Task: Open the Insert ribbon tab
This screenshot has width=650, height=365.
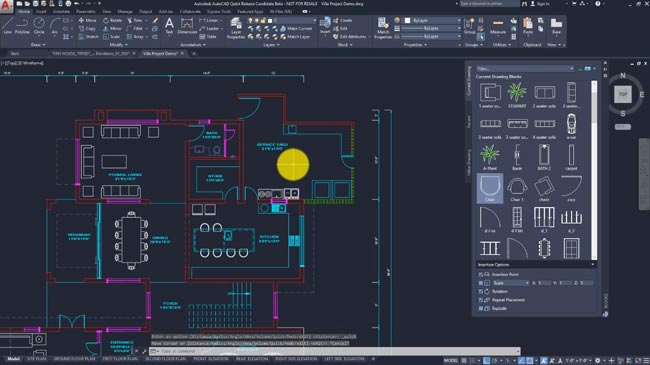Action: pyautogui.click(x=41, y=12)
